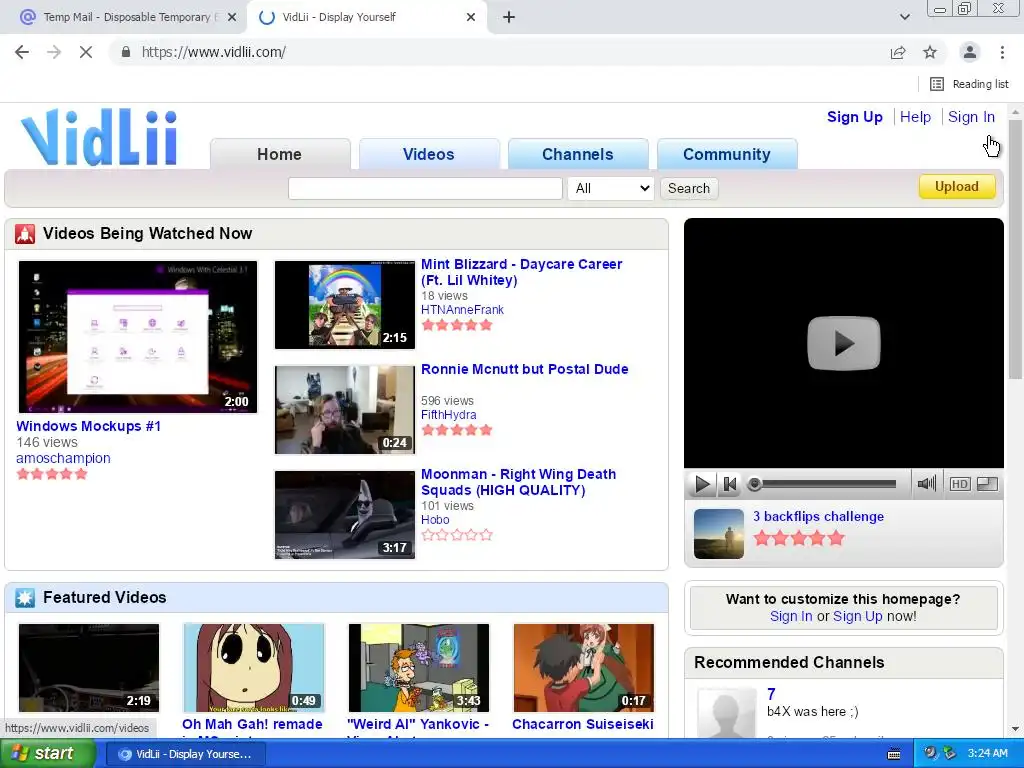Open the amoschampion channel link
This screenshot has height=768, width=1024.
63,458
